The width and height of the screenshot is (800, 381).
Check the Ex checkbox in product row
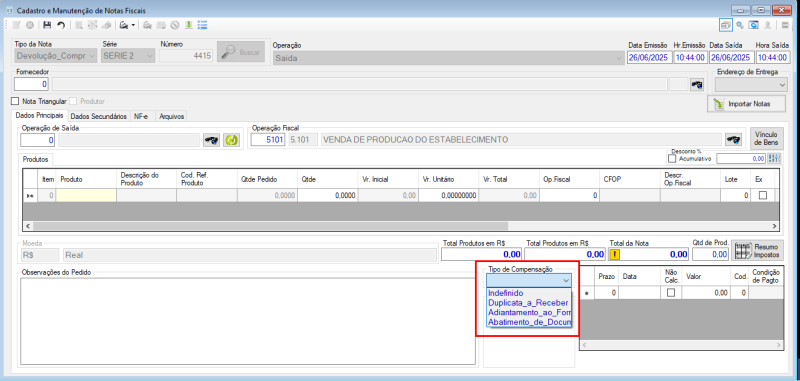pos(763,195)
